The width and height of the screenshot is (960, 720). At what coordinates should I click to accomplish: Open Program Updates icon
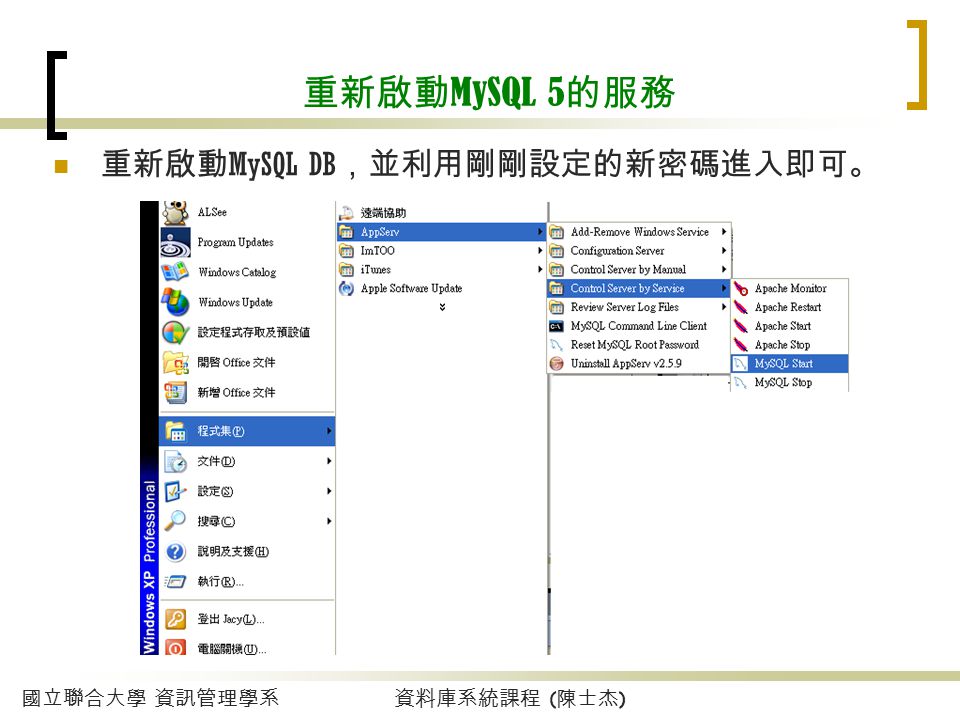[x=175, y=242]
